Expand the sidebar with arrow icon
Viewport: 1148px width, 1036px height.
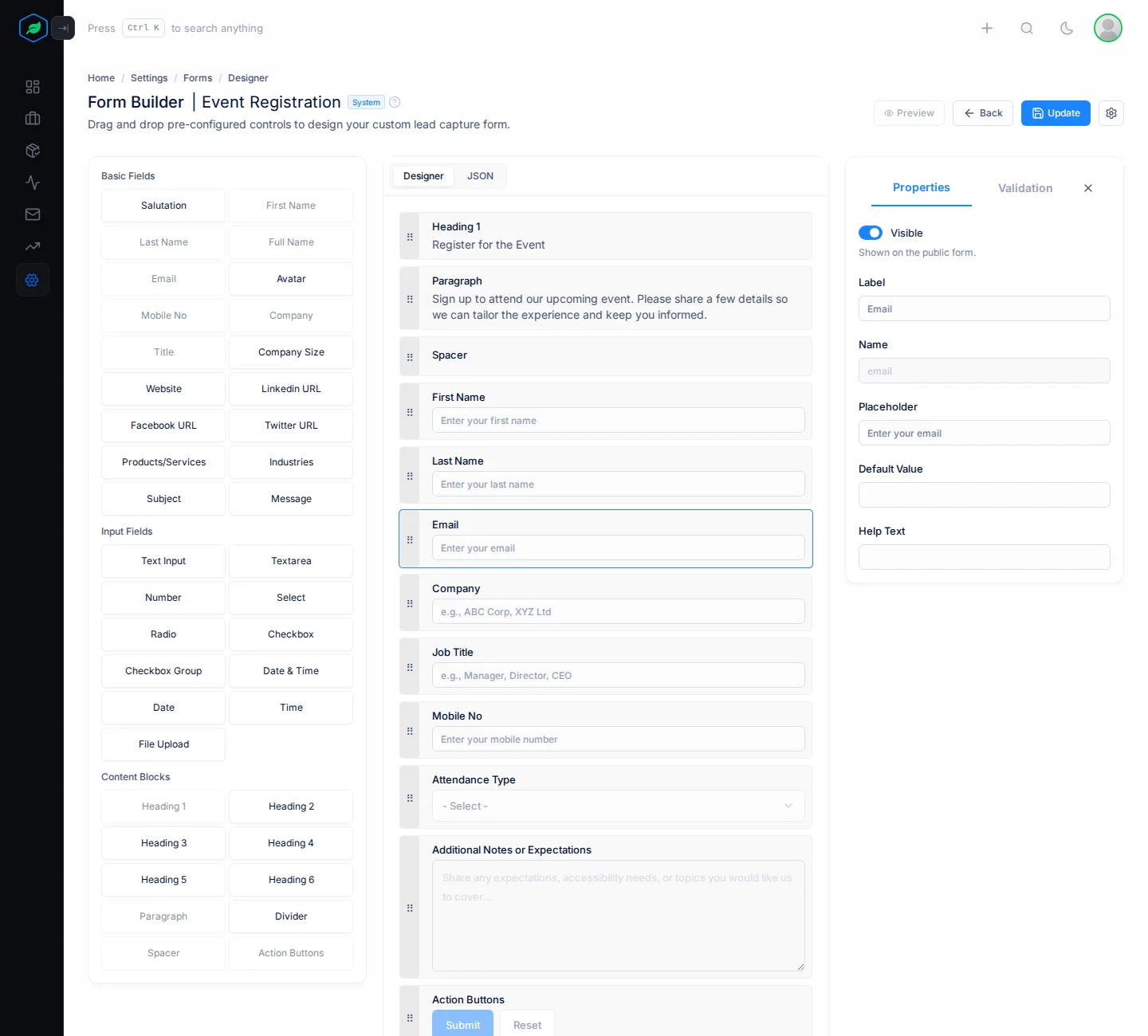[63, 28]
